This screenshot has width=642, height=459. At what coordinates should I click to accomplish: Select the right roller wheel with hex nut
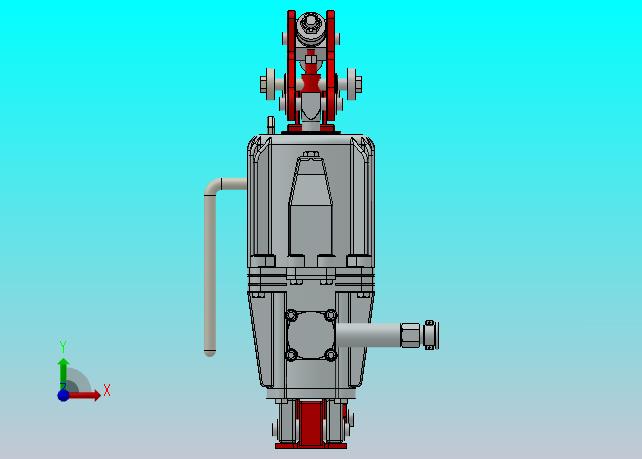pyautogui.click(x=354, y=84)
